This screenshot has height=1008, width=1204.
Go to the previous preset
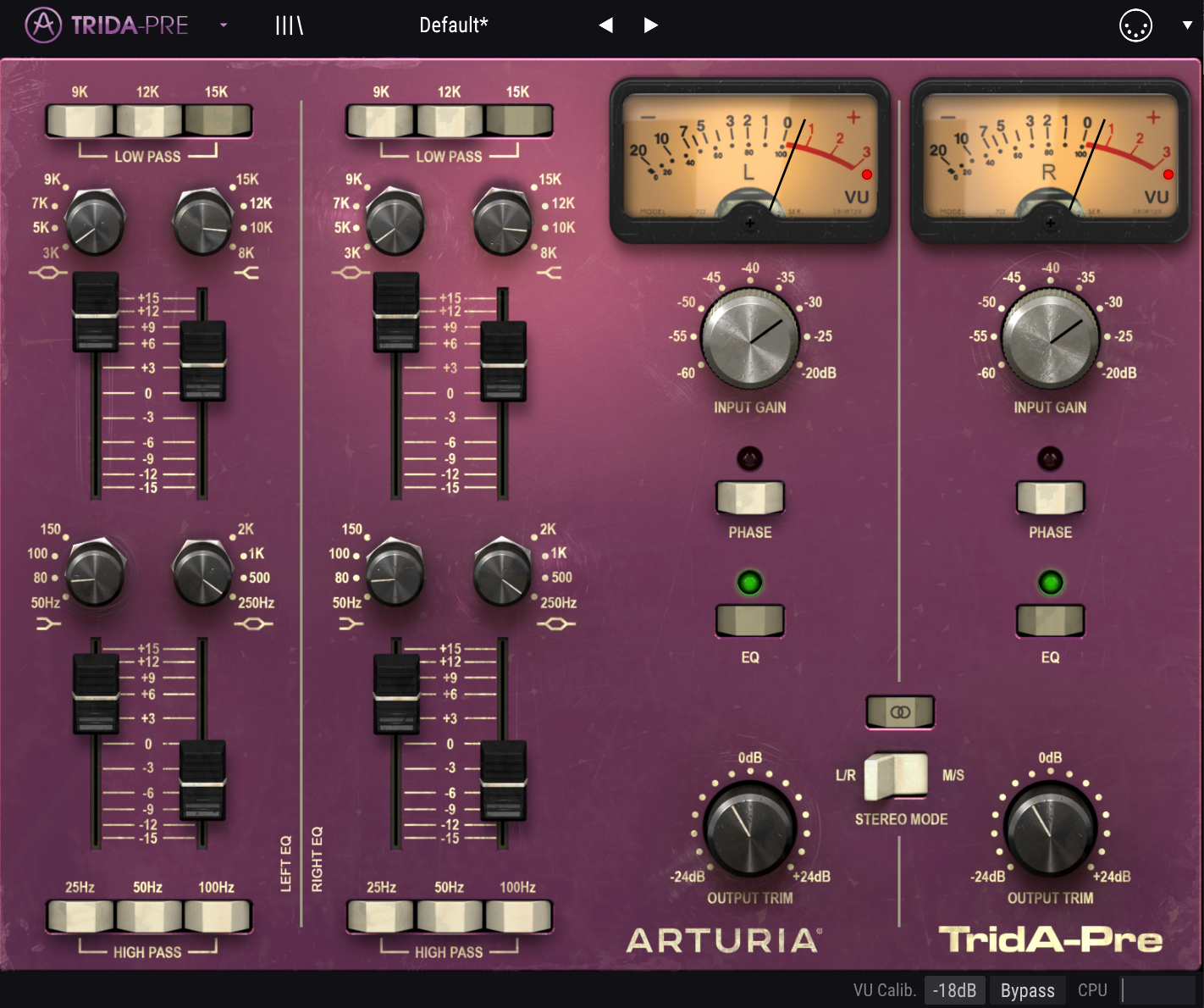coord(605,25)
